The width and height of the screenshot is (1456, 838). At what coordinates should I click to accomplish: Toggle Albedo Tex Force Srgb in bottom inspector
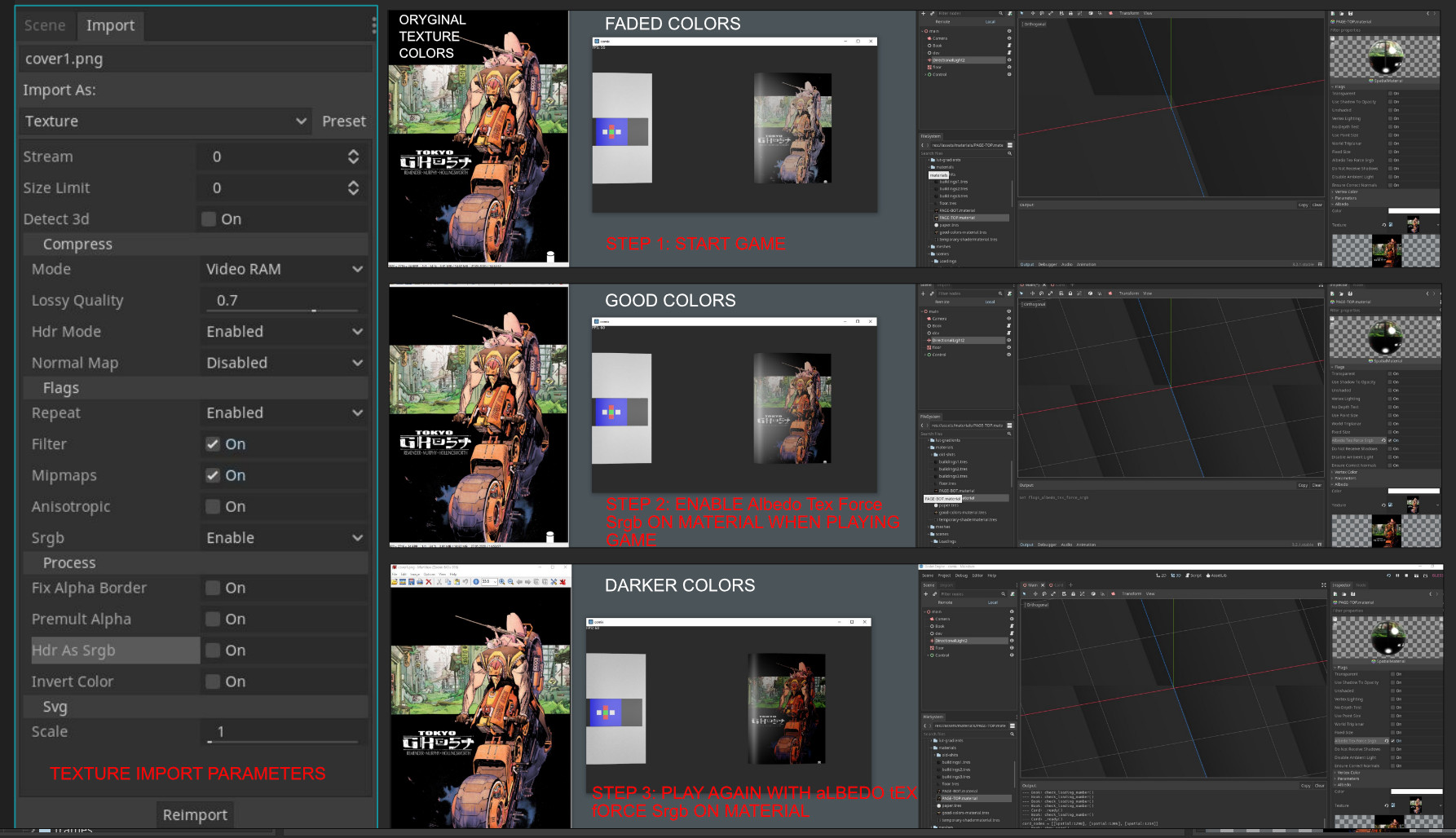pyautogui.click(x=1393, y=740)
